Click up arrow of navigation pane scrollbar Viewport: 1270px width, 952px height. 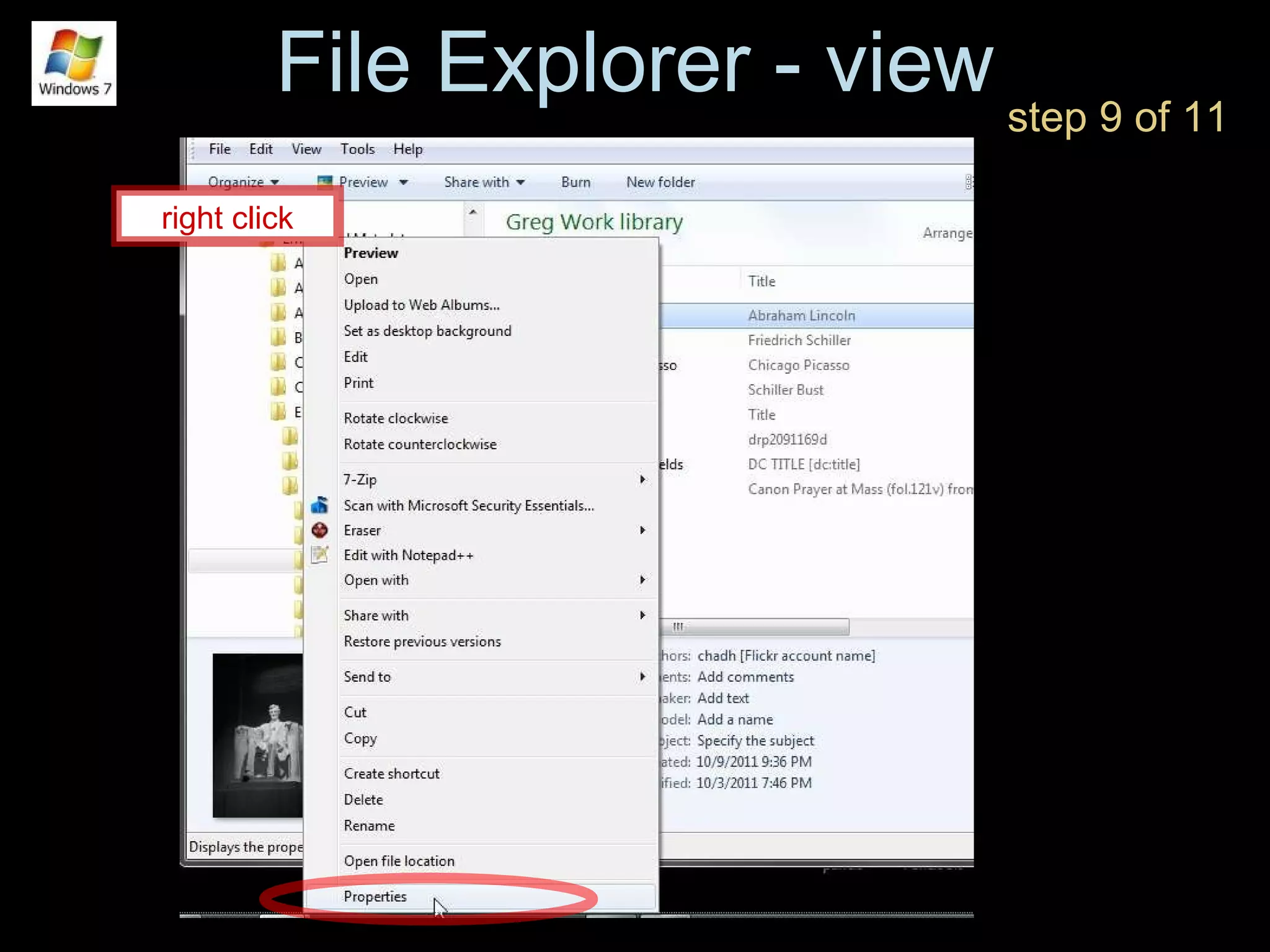[x=473, y=212]
